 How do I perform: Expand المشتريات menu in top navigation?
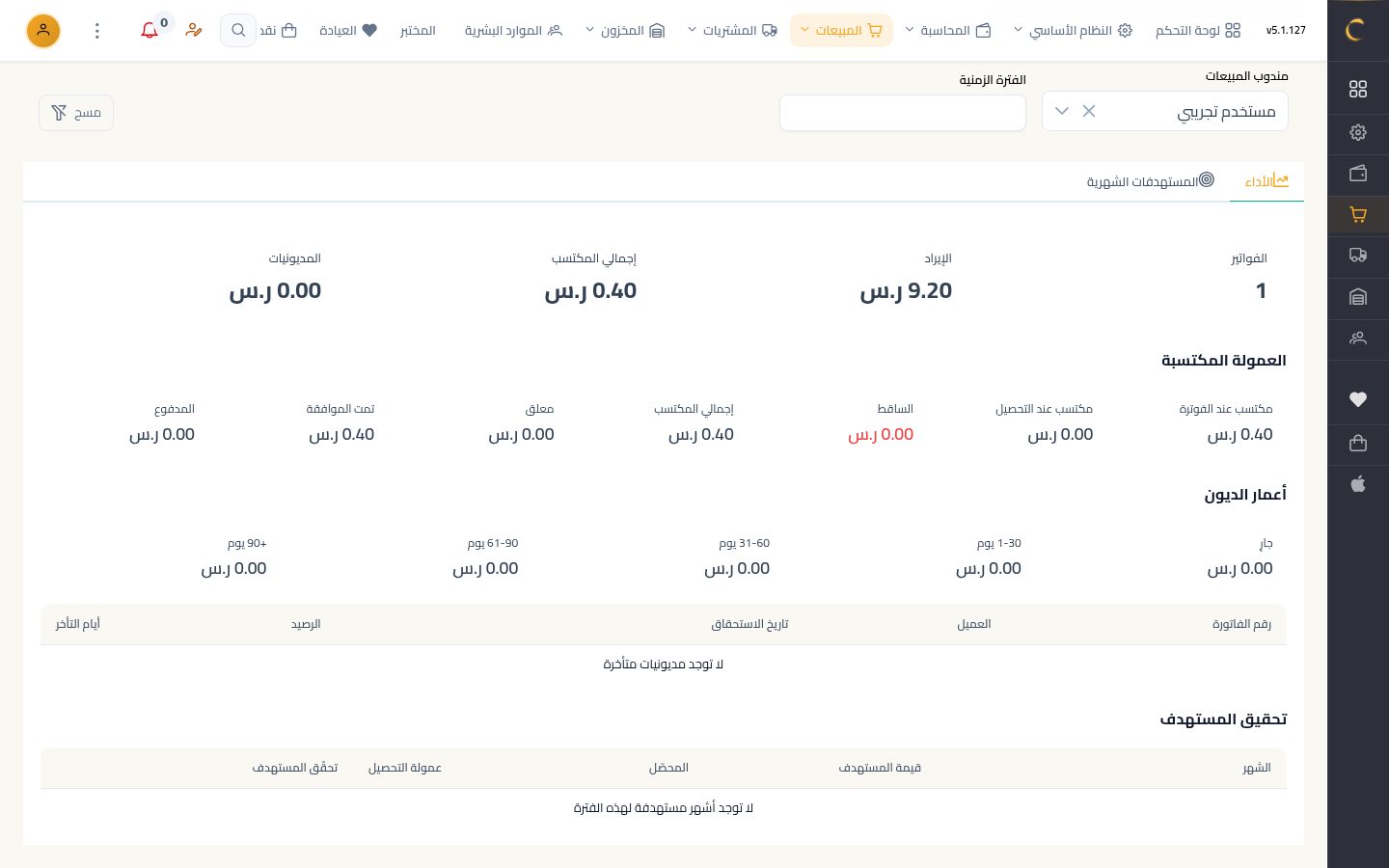(x=732, y=31)
